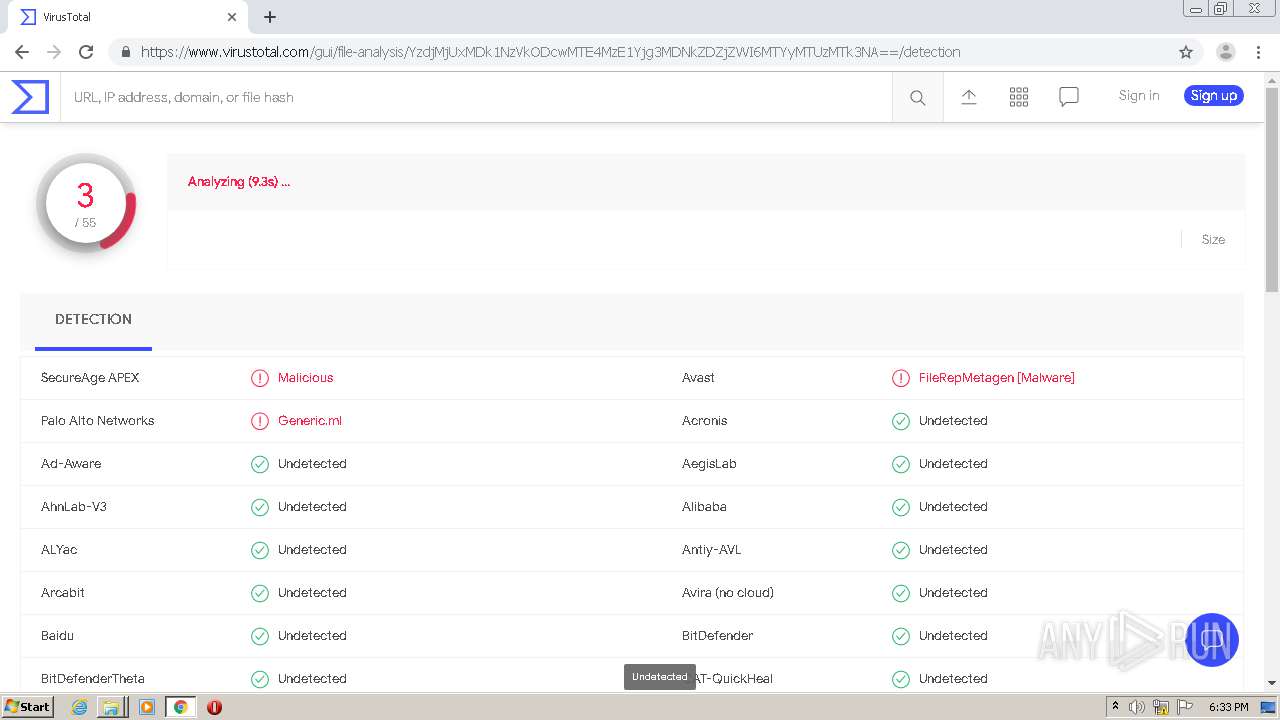Click the Size label
The height and width of the screenshot is (720, 1280).
click(x=1213, y=240)
